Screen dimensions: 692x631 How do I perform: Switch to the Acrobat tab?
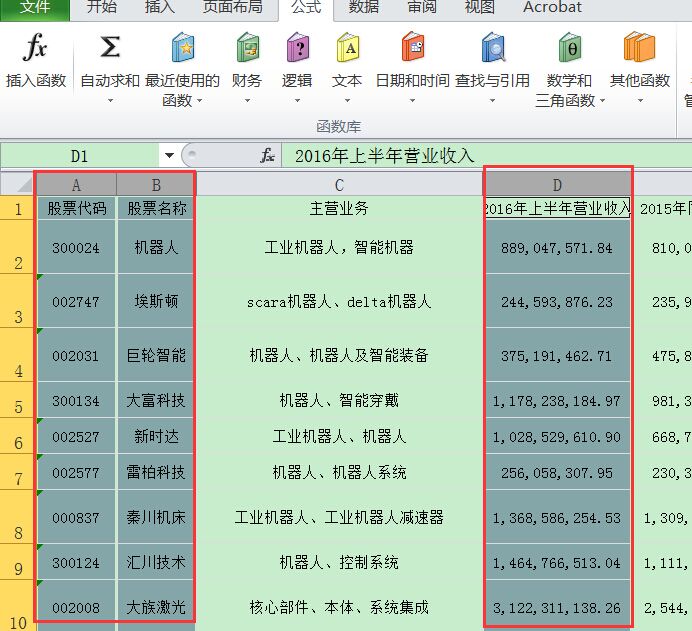552,8
